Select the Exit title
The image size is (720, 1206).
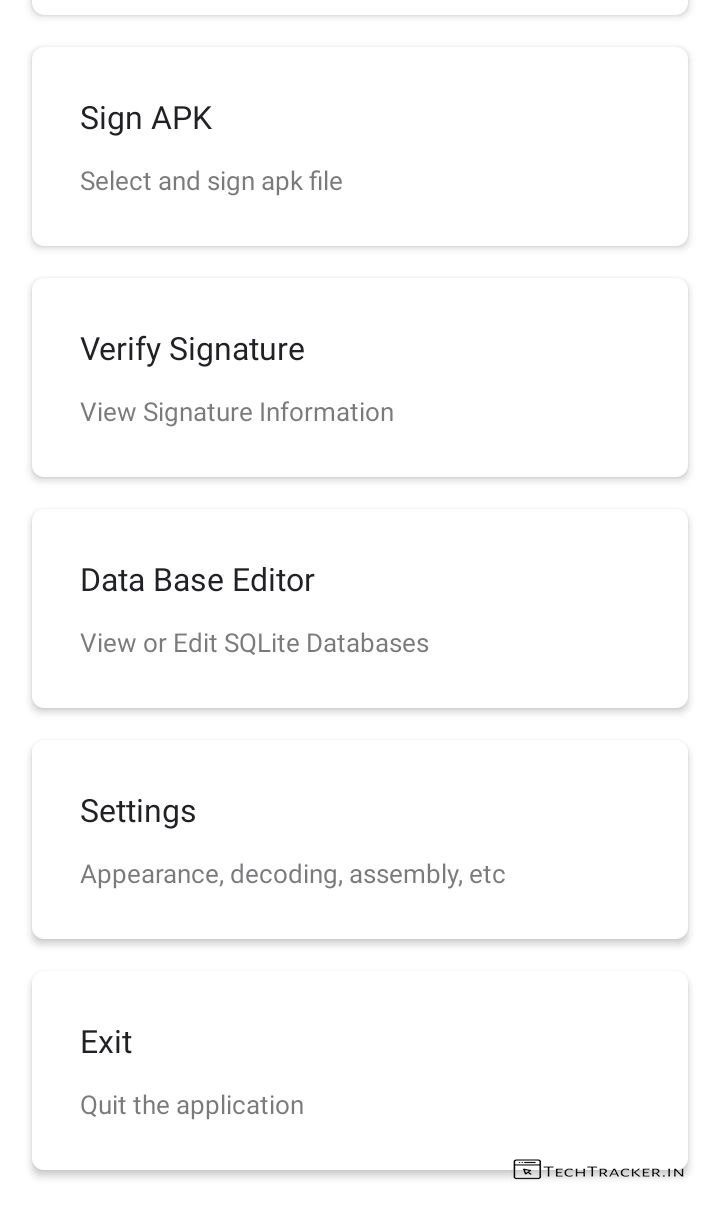106,1042
